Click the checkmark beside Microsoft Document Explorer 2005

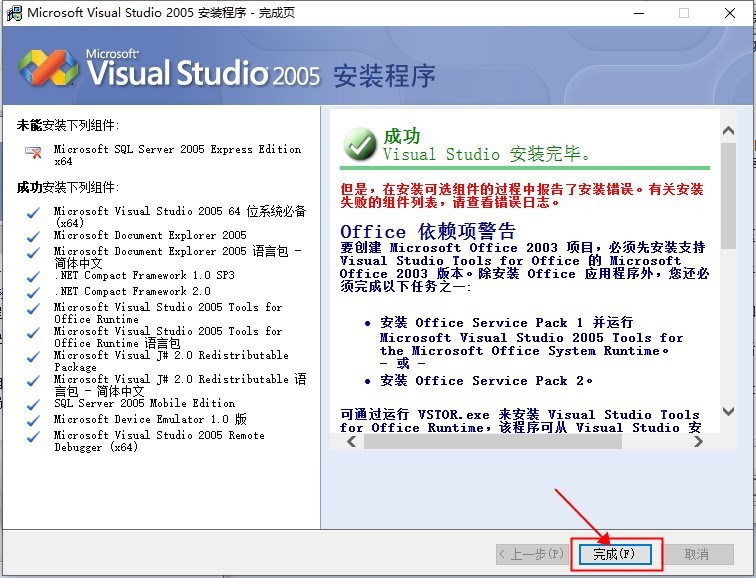(x=34, y=237)
